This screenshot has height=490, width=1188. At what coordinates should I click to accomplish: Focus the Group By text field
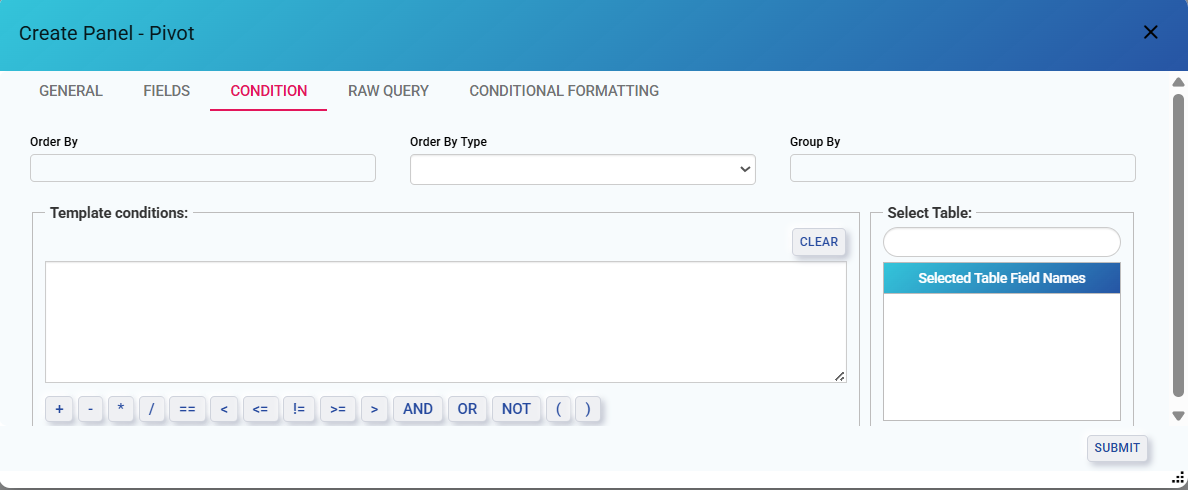pyautogui.click(x=962, y=168)
